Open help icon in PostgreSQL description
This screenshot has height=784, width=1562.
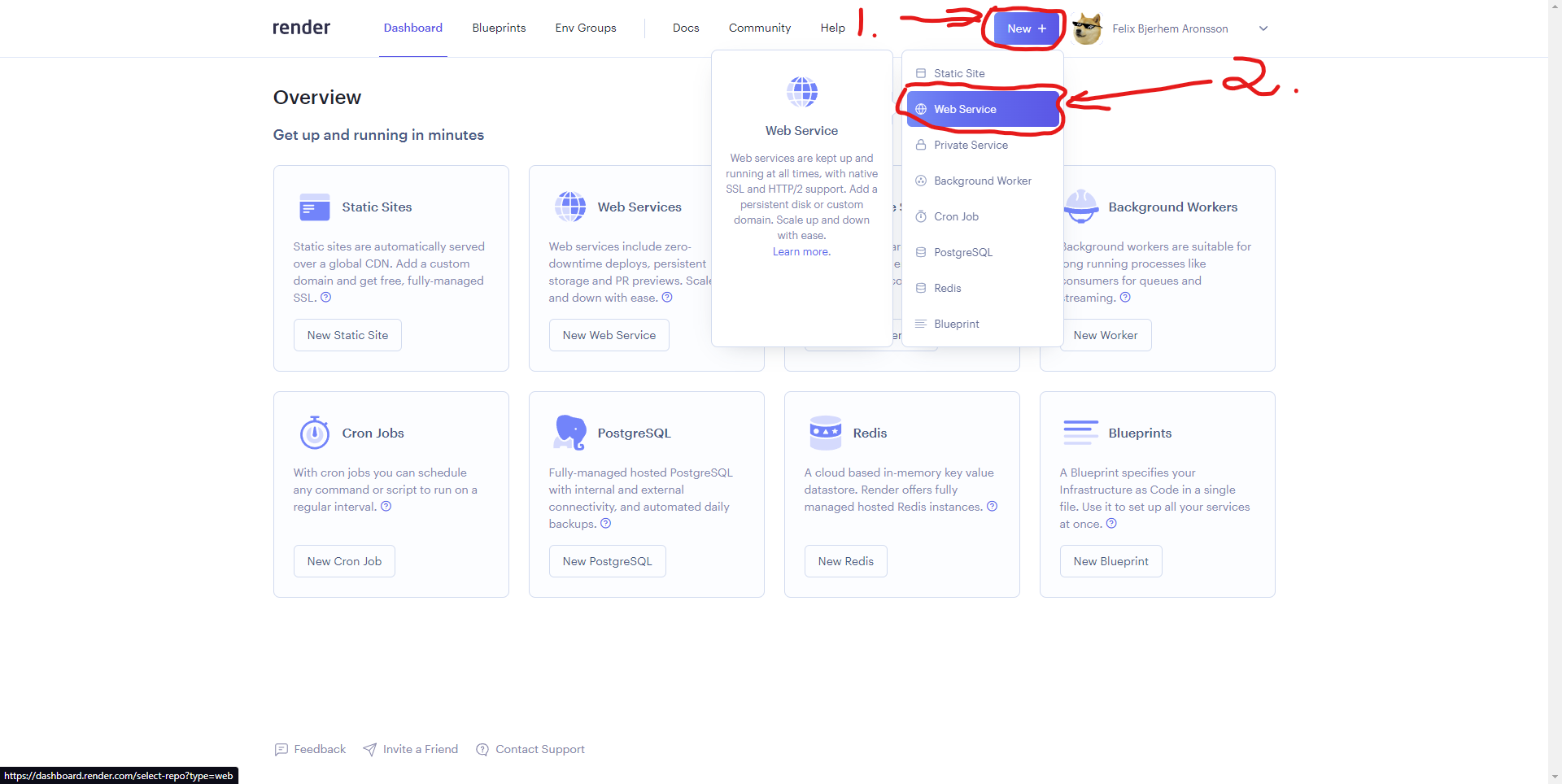pos(605,524)
